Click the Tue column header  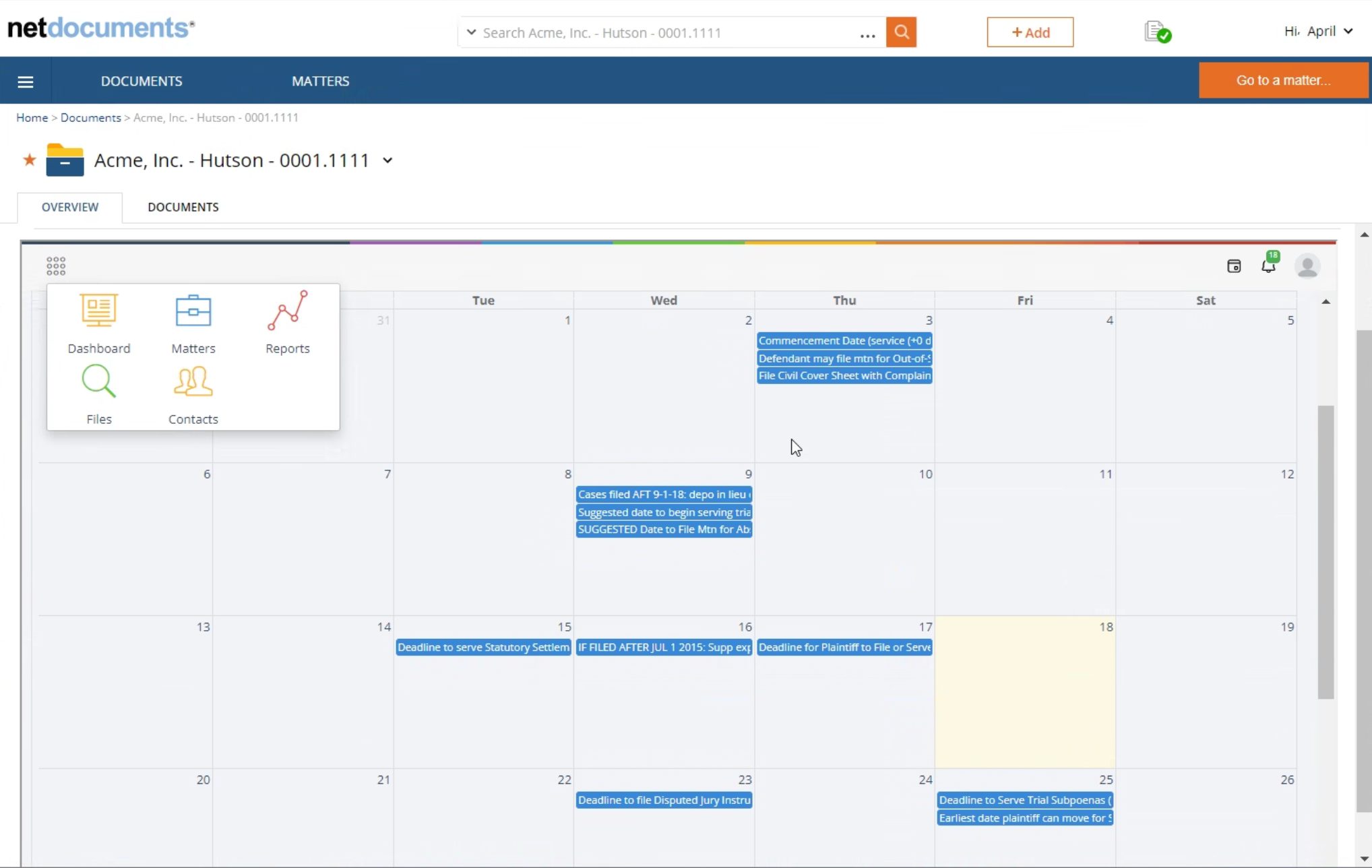483,301
